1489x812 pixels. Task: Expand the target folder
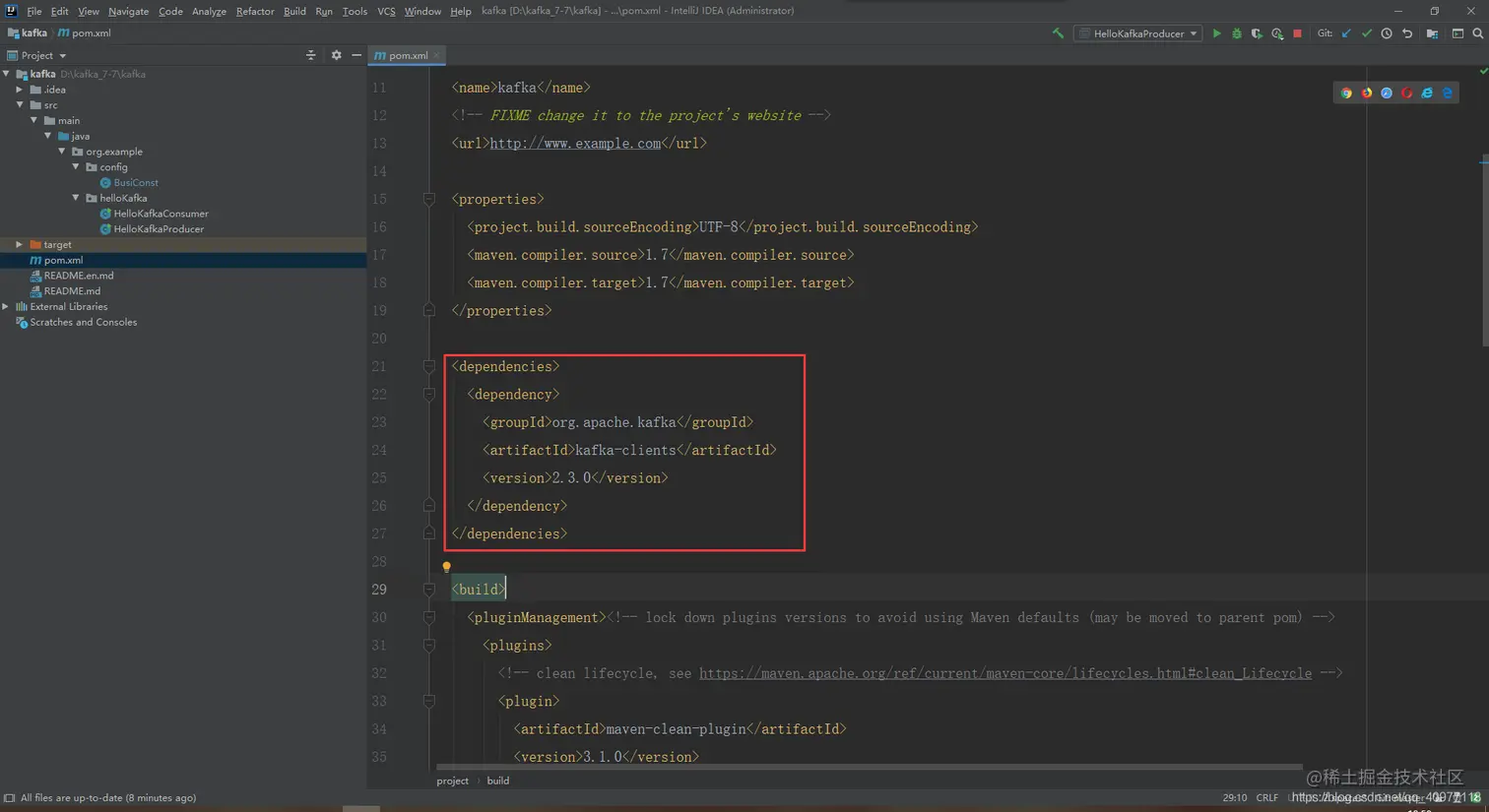20,244
